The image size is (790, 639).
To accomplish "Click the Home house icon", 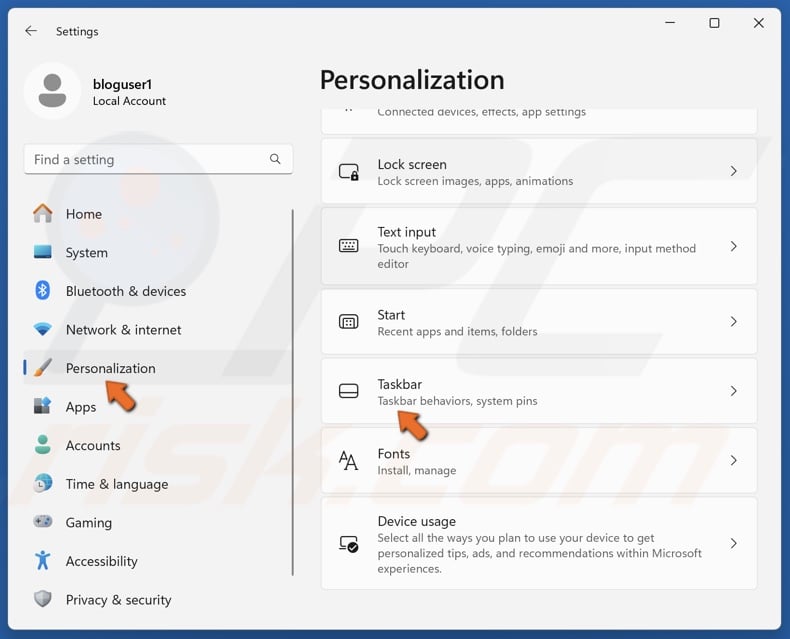I will (43, 214).
